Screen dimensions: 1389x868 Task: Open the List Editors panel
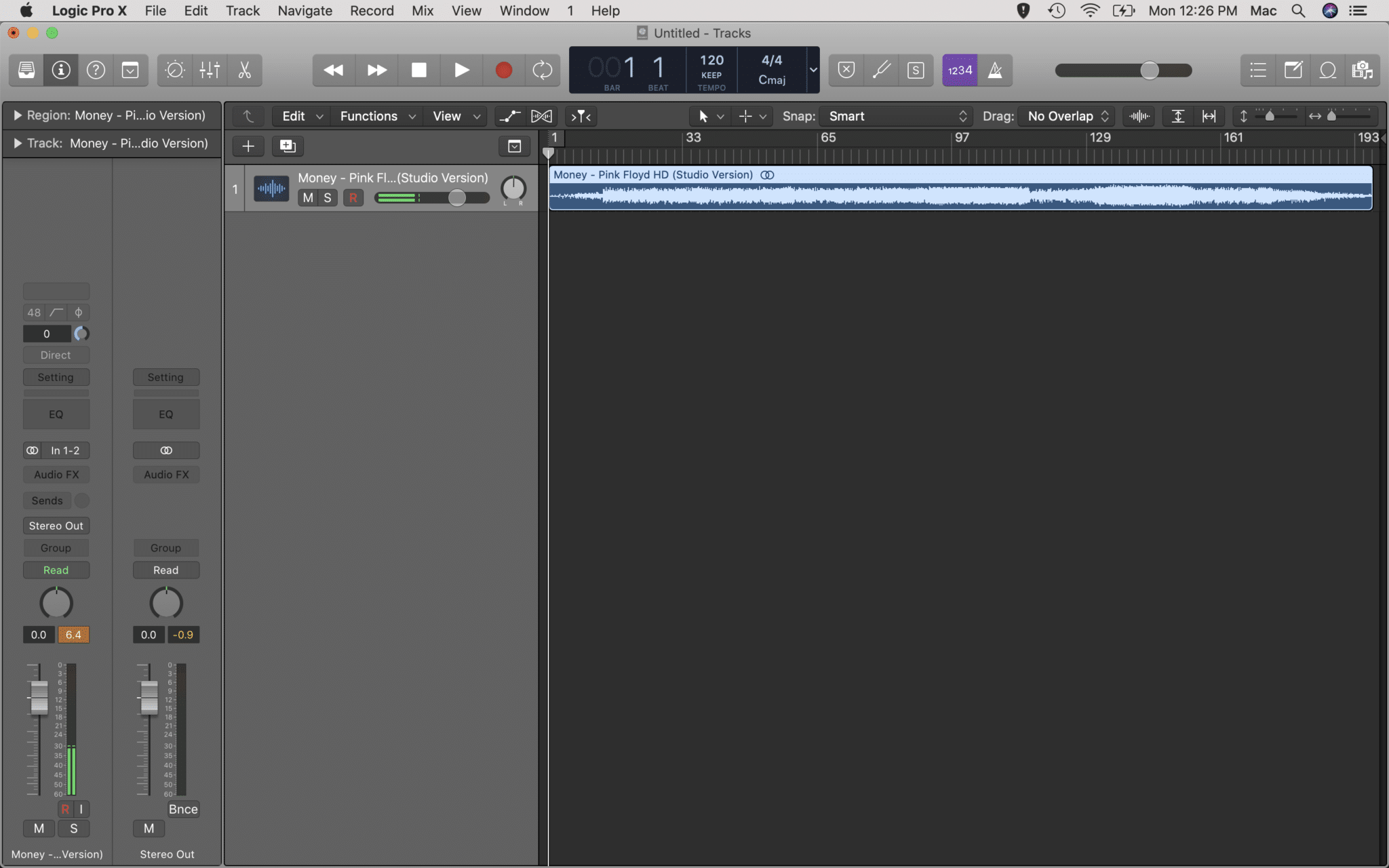[x=1258, y=70]
